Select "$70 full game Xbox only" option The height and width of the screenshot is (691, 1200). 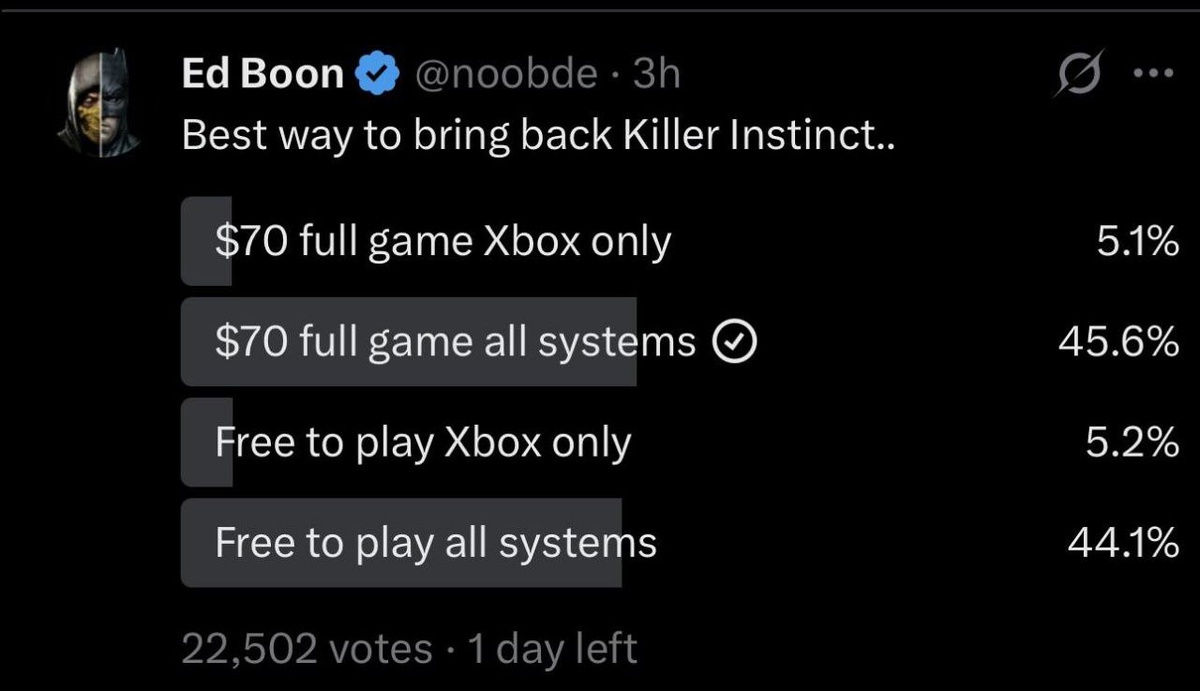(x=443, y=242)
